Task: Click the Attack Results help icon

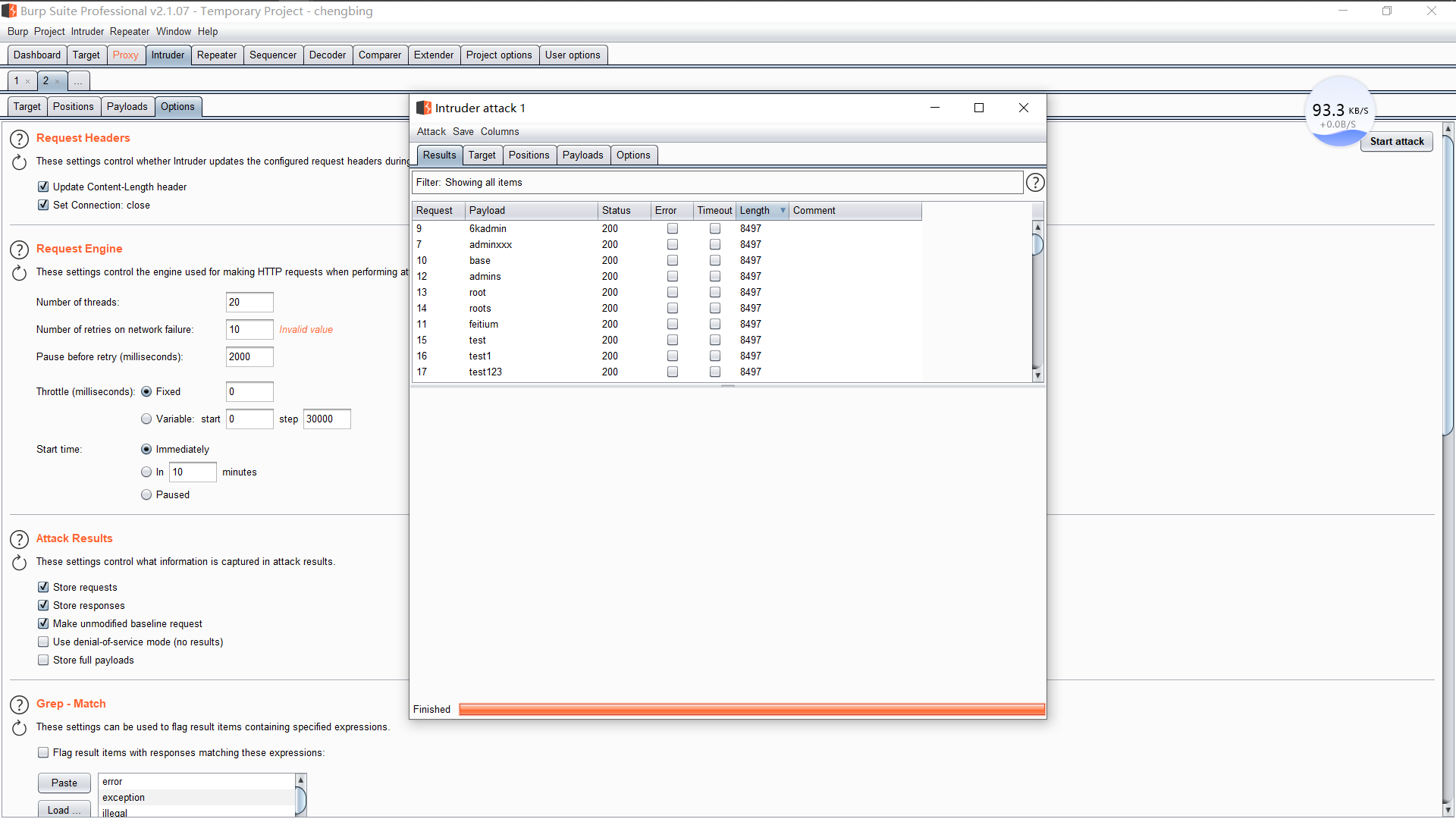Action: [x=19, y=539]
